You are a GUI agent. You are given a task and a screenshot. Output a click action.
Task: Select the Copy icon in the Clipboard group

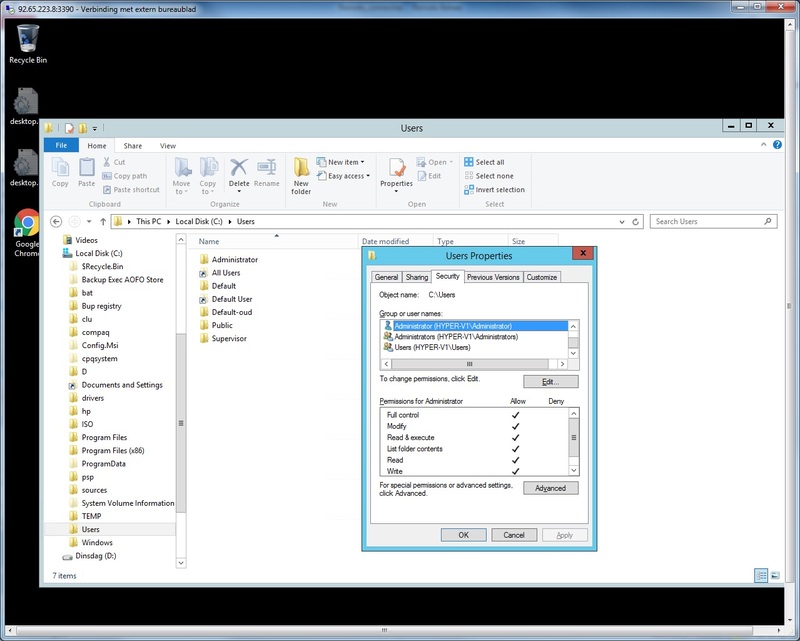click(x=62, y=170)
